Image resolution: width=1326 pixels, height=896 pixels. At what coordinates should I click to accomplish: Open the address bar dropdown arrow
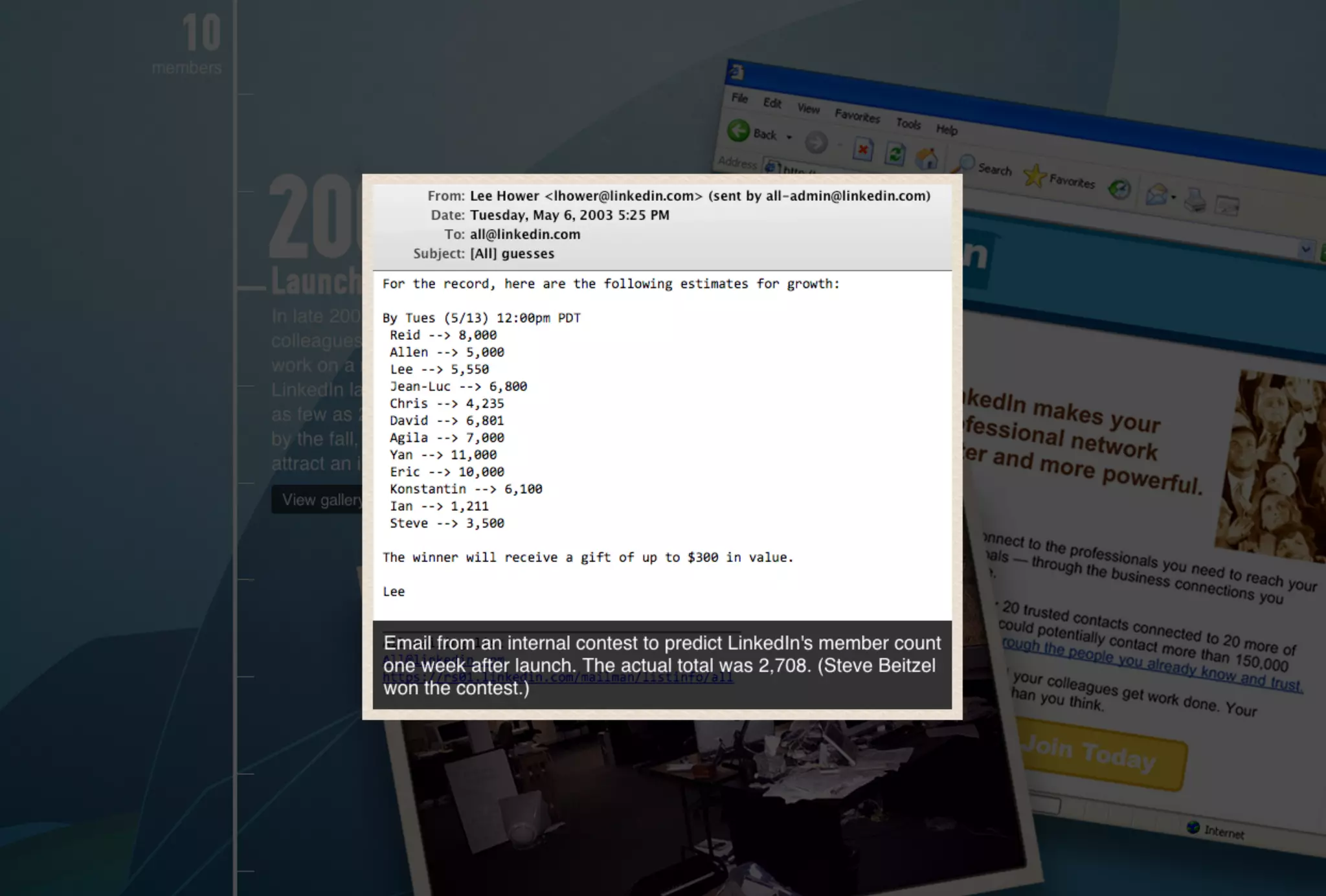tap(1305, 249)
